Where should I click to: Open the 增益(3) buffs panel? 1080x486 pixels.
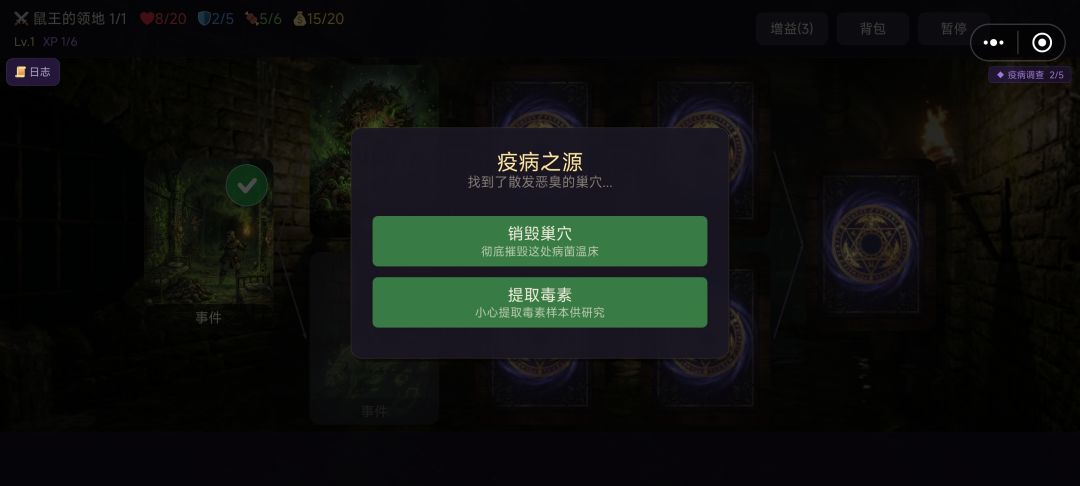(791, 29)
